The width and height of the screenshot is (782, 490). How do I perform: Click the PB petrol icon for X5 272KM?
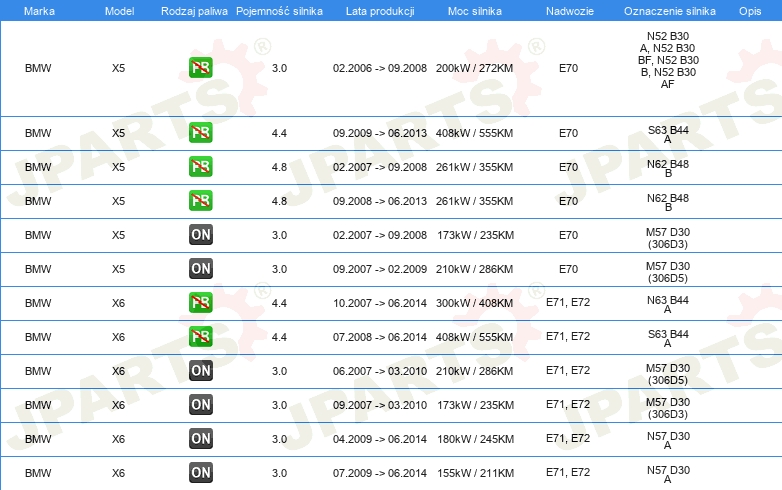pyautogui.click(x=200, y=68)
